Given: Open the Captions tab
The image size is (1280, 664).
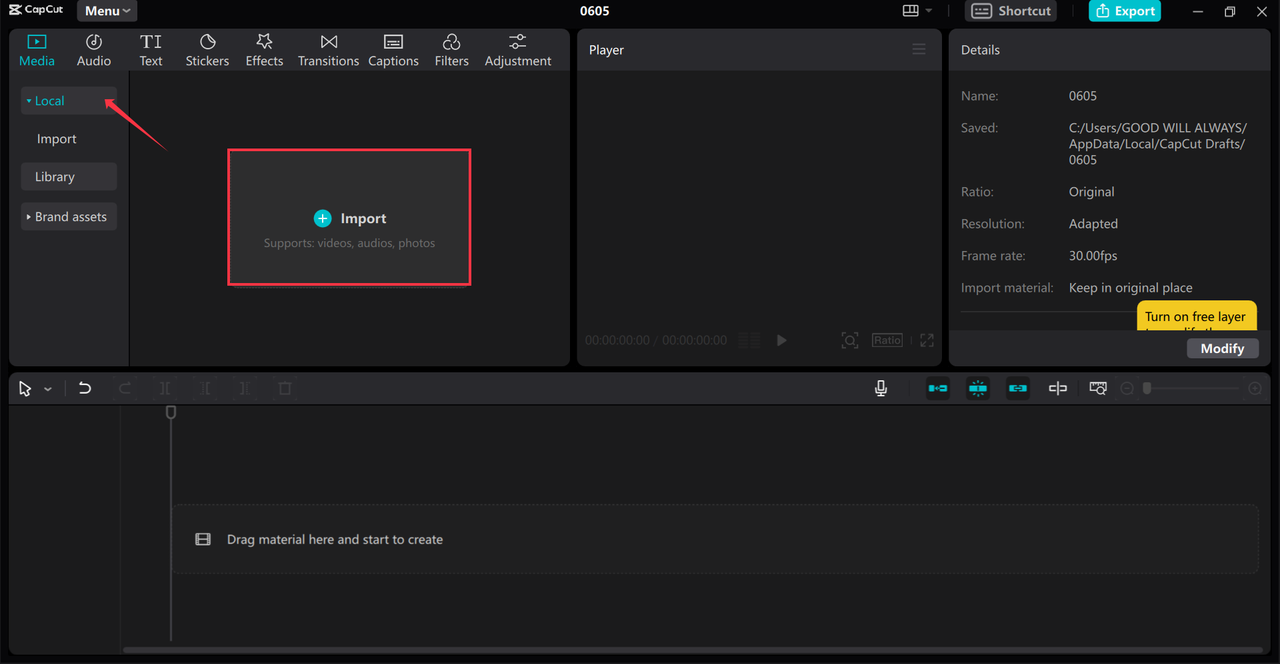Looking at the screenshot, I should (x=393, y=50).
